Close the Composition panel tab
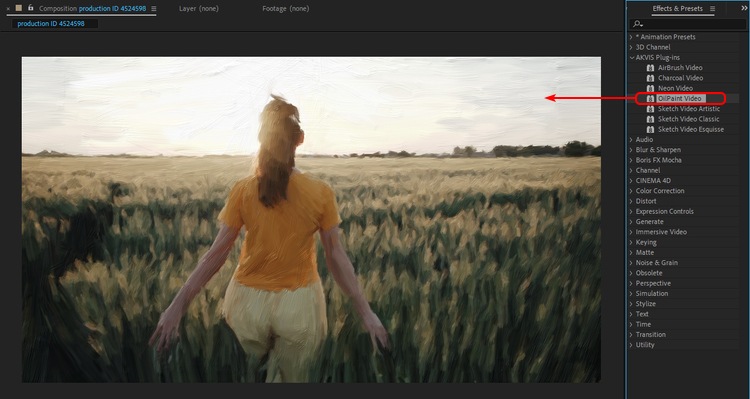750x399 pixels. (x=8, y=9)
